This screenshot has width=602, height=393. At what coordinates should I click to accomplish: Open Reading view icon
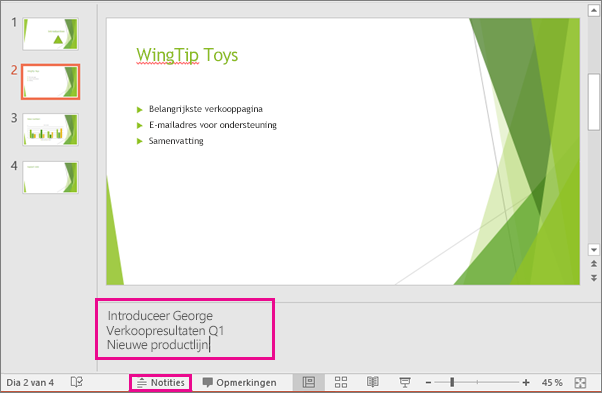pos(373,382)
